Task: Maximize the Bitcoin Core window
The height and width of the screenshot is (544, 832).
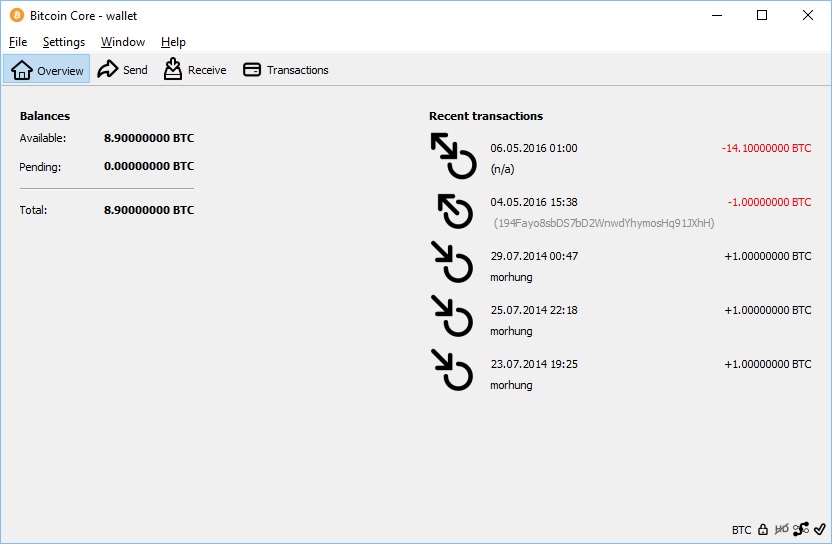Action: 762,15
